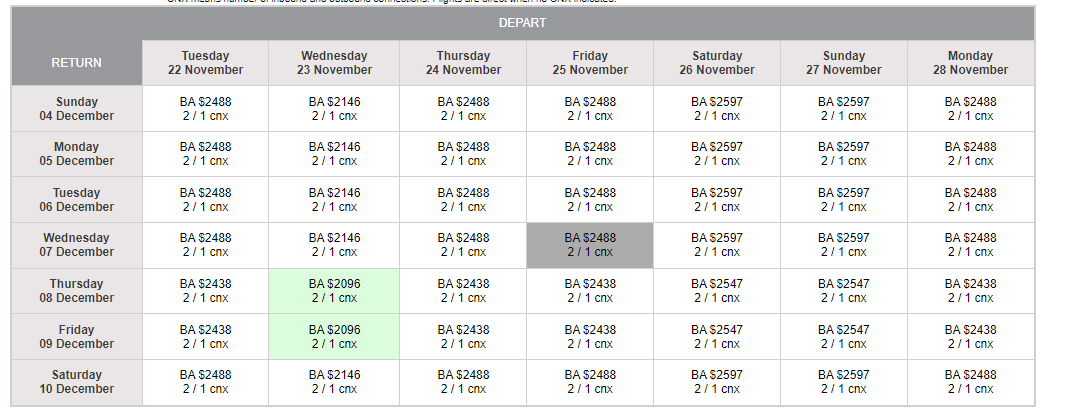This screenshot has width=1073, height=419.
Task: Click the Thursday 08 December return row header
Action: click(77, 291)
